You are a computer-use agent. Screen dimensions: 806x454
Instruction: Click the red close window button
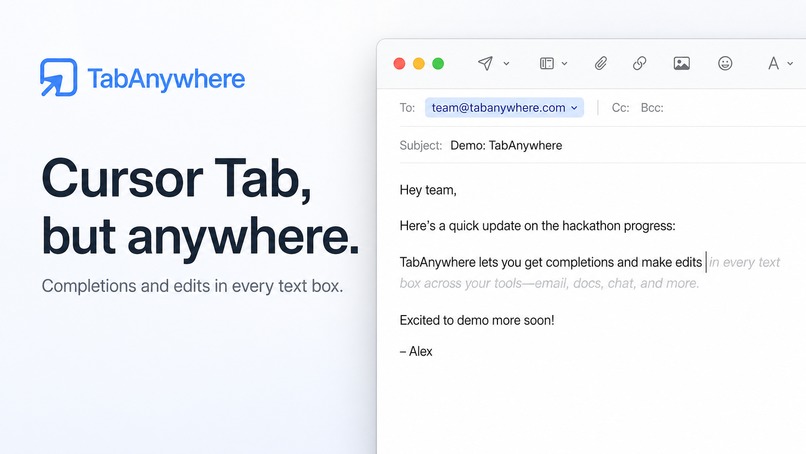[x=399, y=63]
